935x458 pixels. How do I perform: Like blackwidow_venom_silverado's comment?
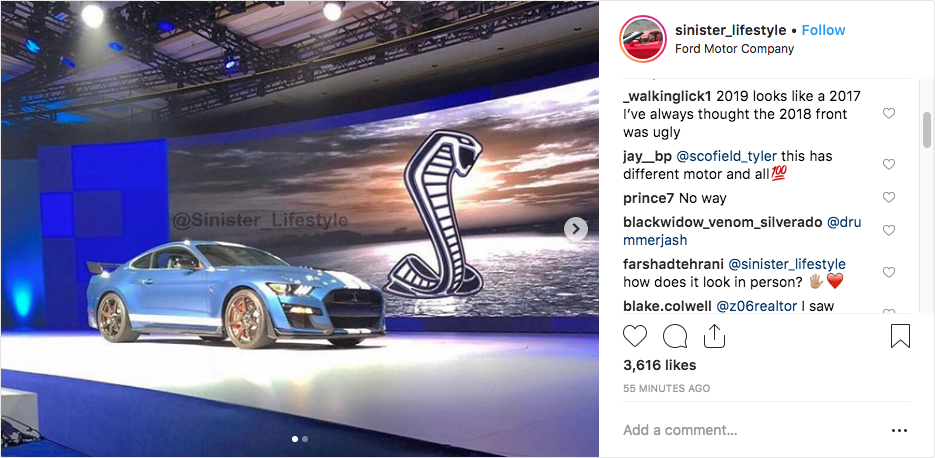(888, 230)
